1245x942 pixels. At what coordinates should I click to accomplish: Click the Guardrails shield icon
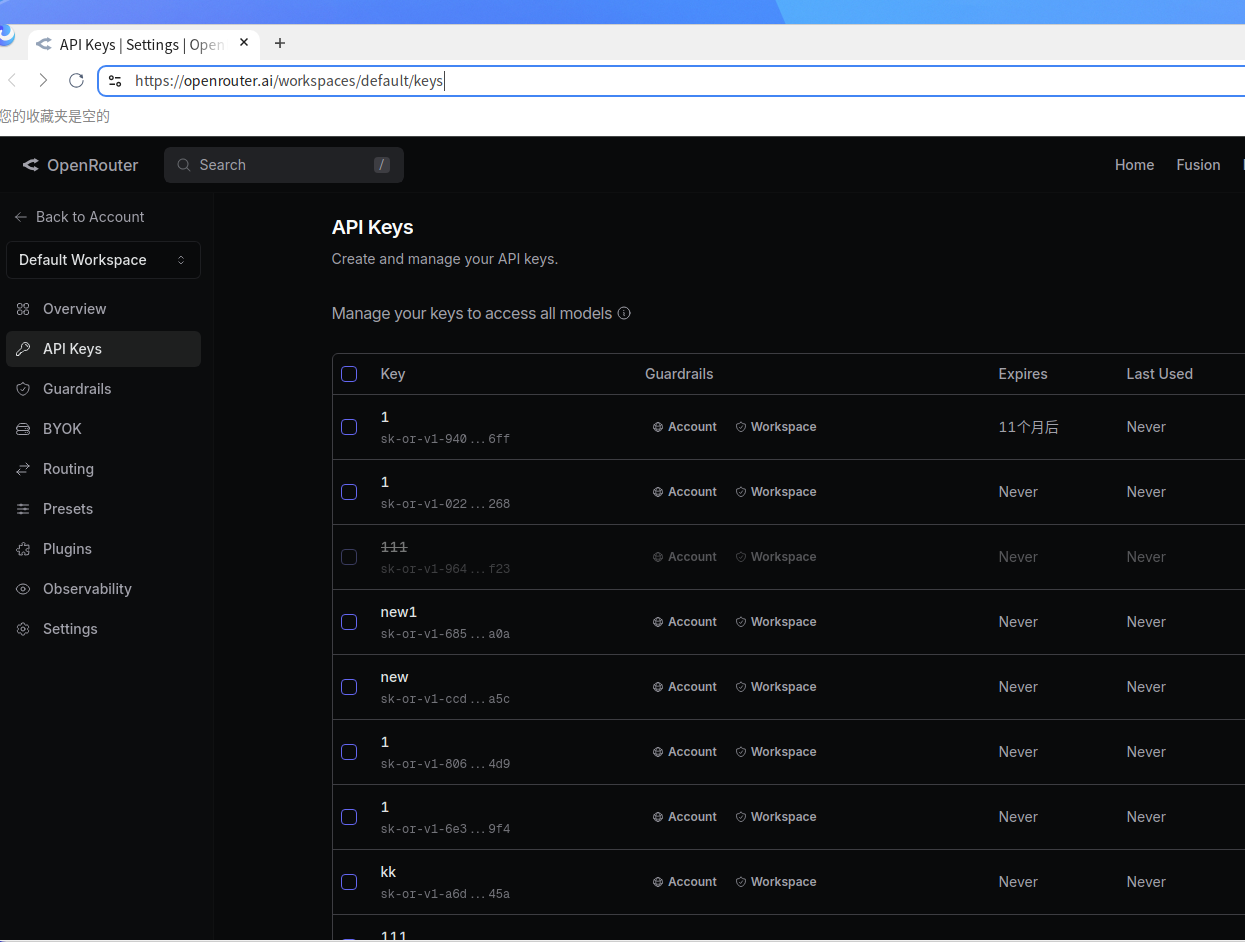23,389
